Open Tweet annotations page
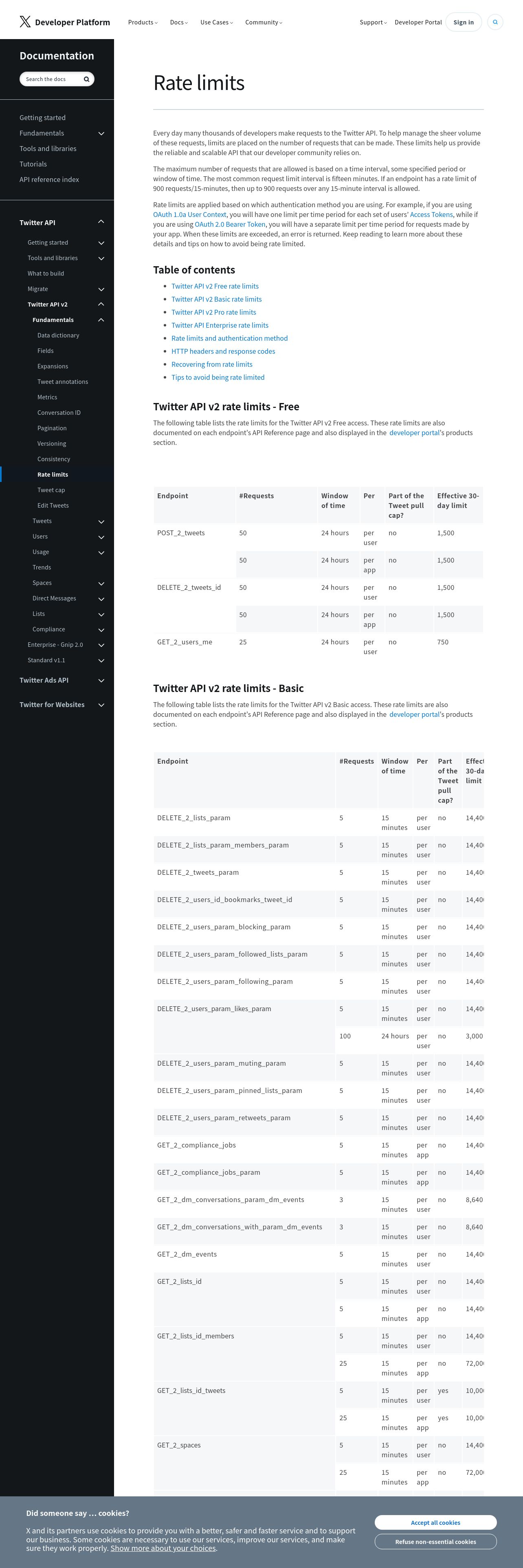The height and width of the screenshot is (1568, 523). (x=63, y=382)
